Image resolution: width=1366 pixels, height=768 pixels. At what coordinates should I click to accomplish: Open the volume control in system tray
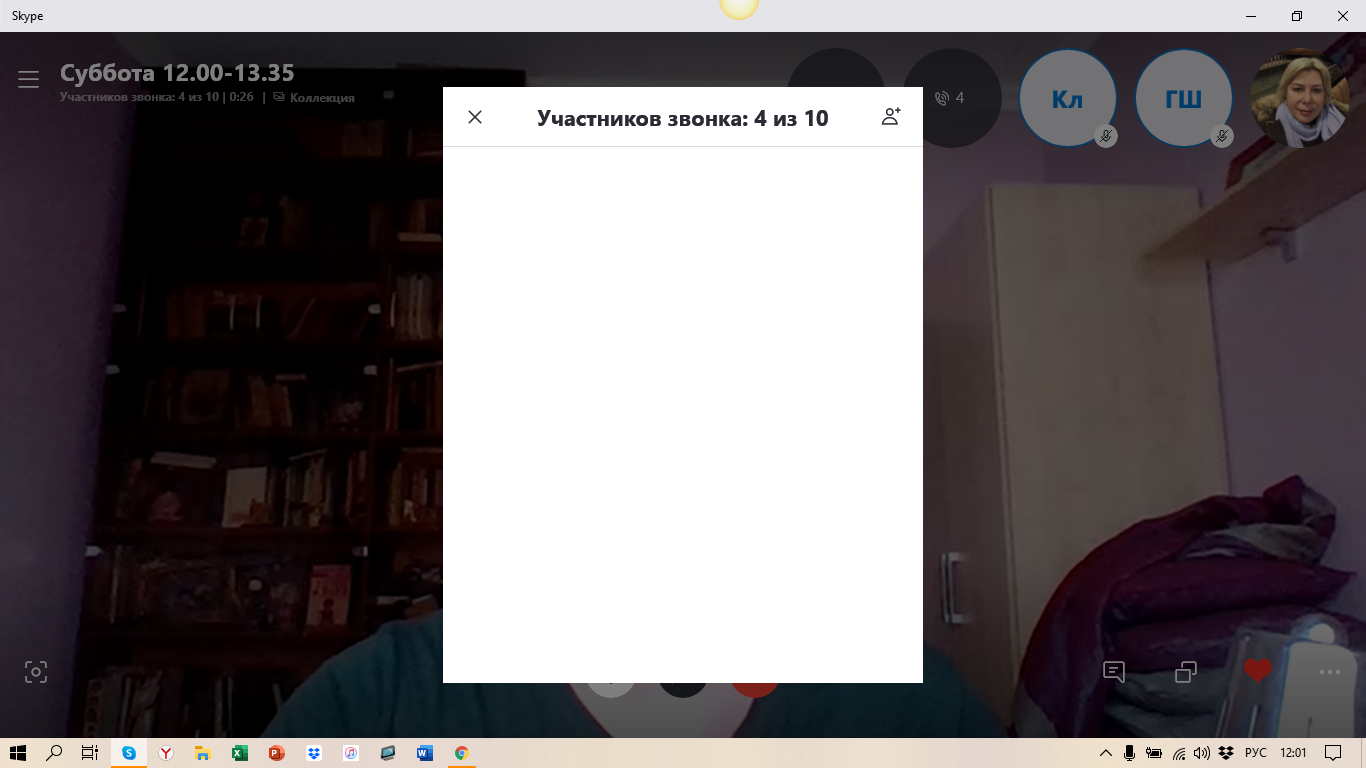pos(1202,753)
